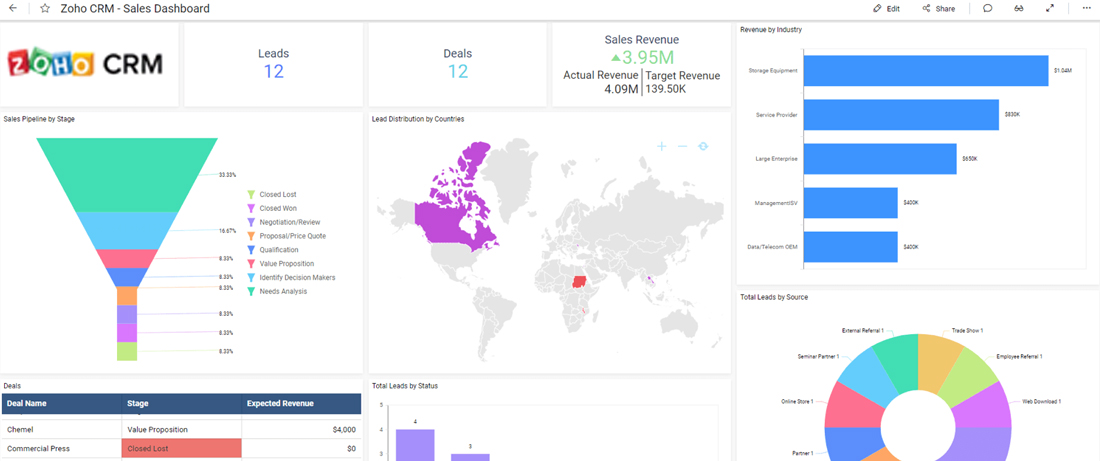Zoom out of the map with minus icon

pyautogui.click(x=683, y=146)
